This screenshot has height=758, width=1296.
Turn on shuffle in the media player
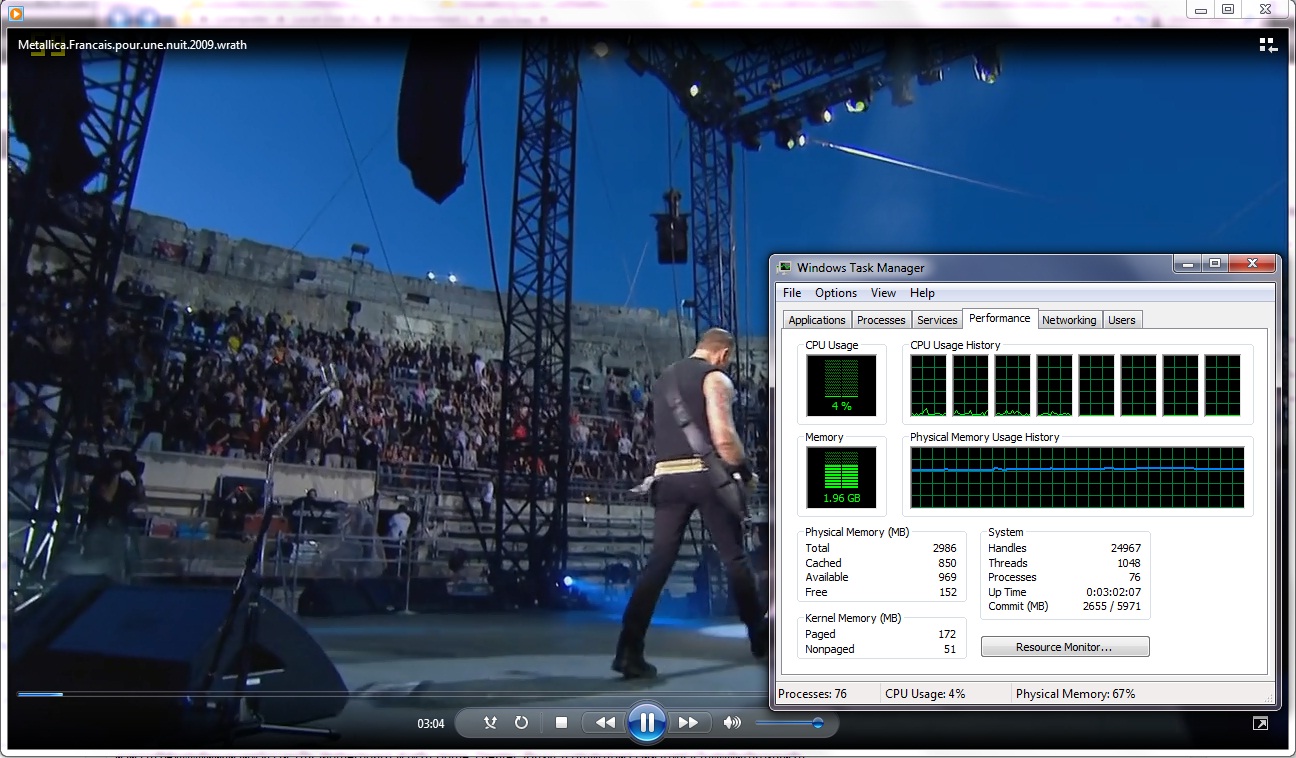(x=490, y=722)
